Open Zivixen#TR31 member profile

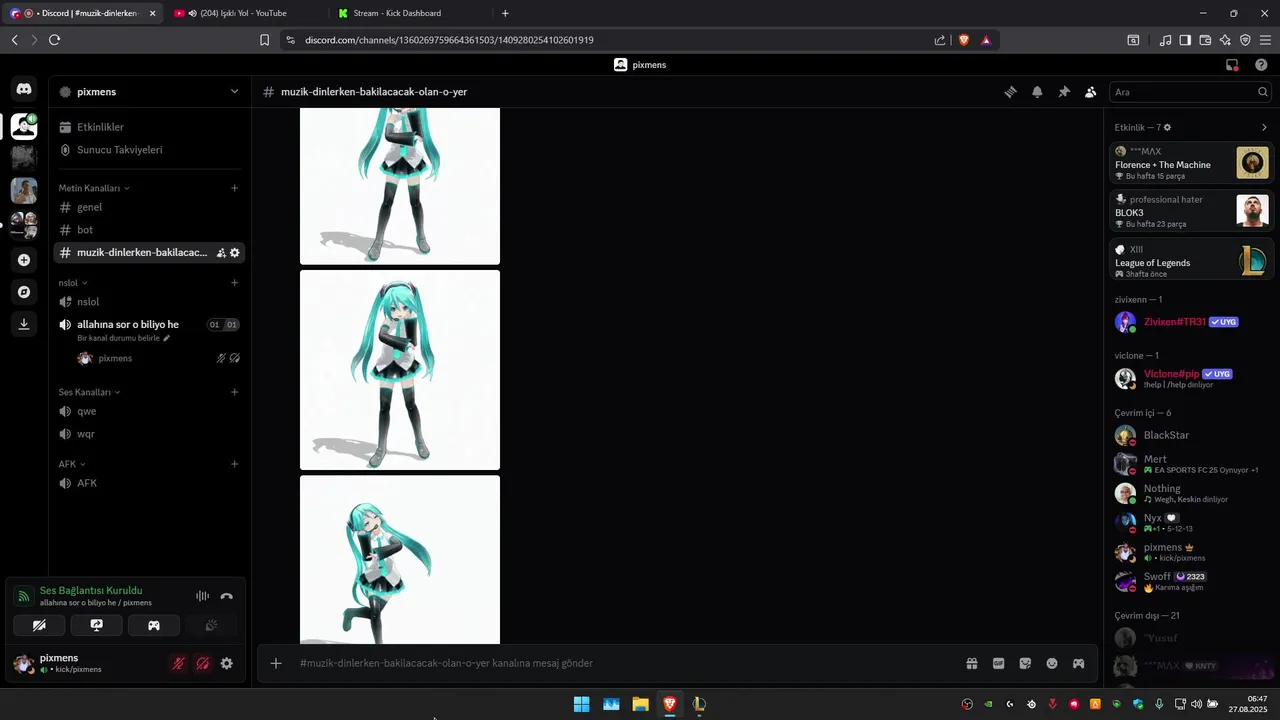coord(1190,322)
